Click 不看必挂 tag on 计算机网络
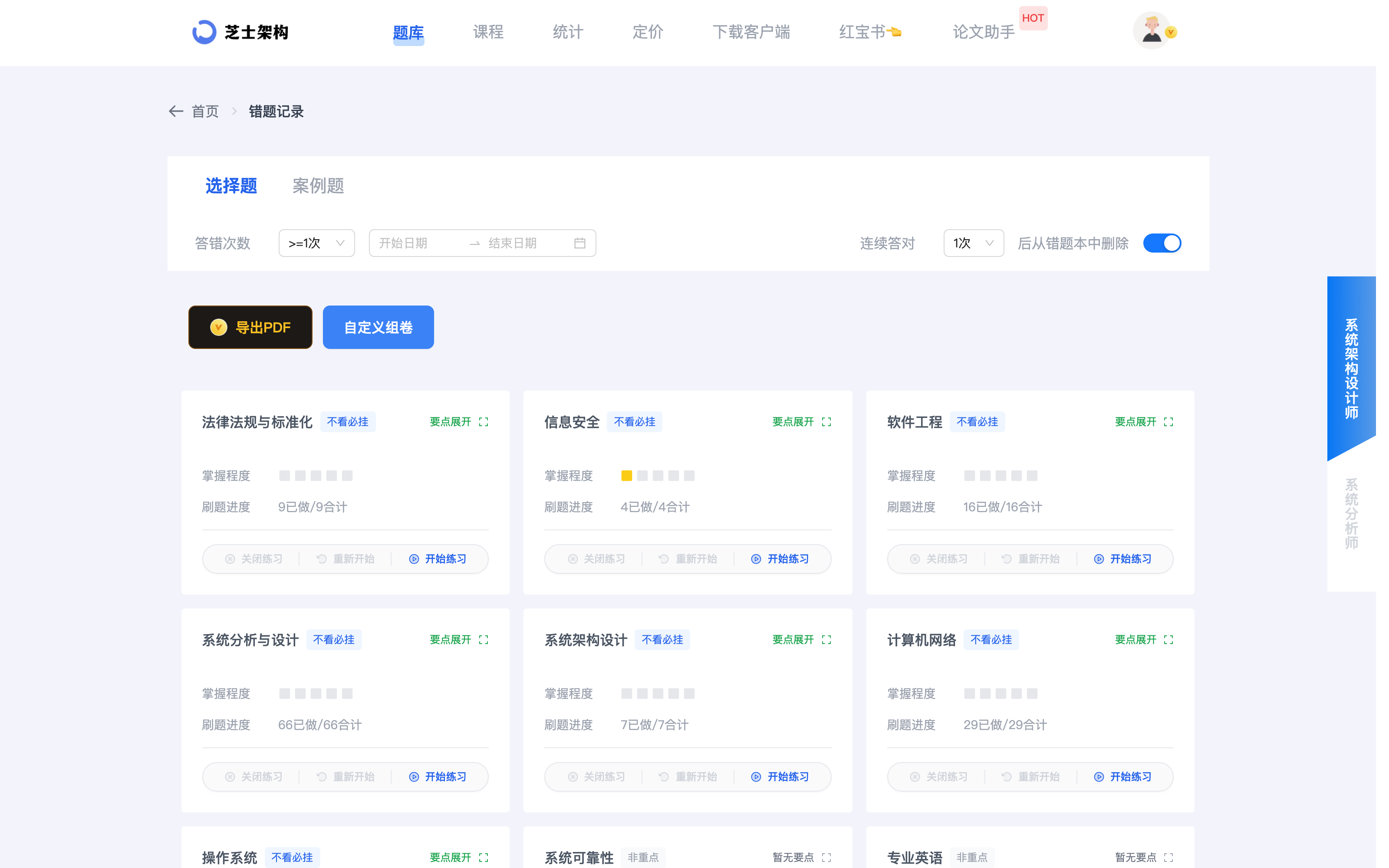The image size is (1389, 868). pos(991,640)
